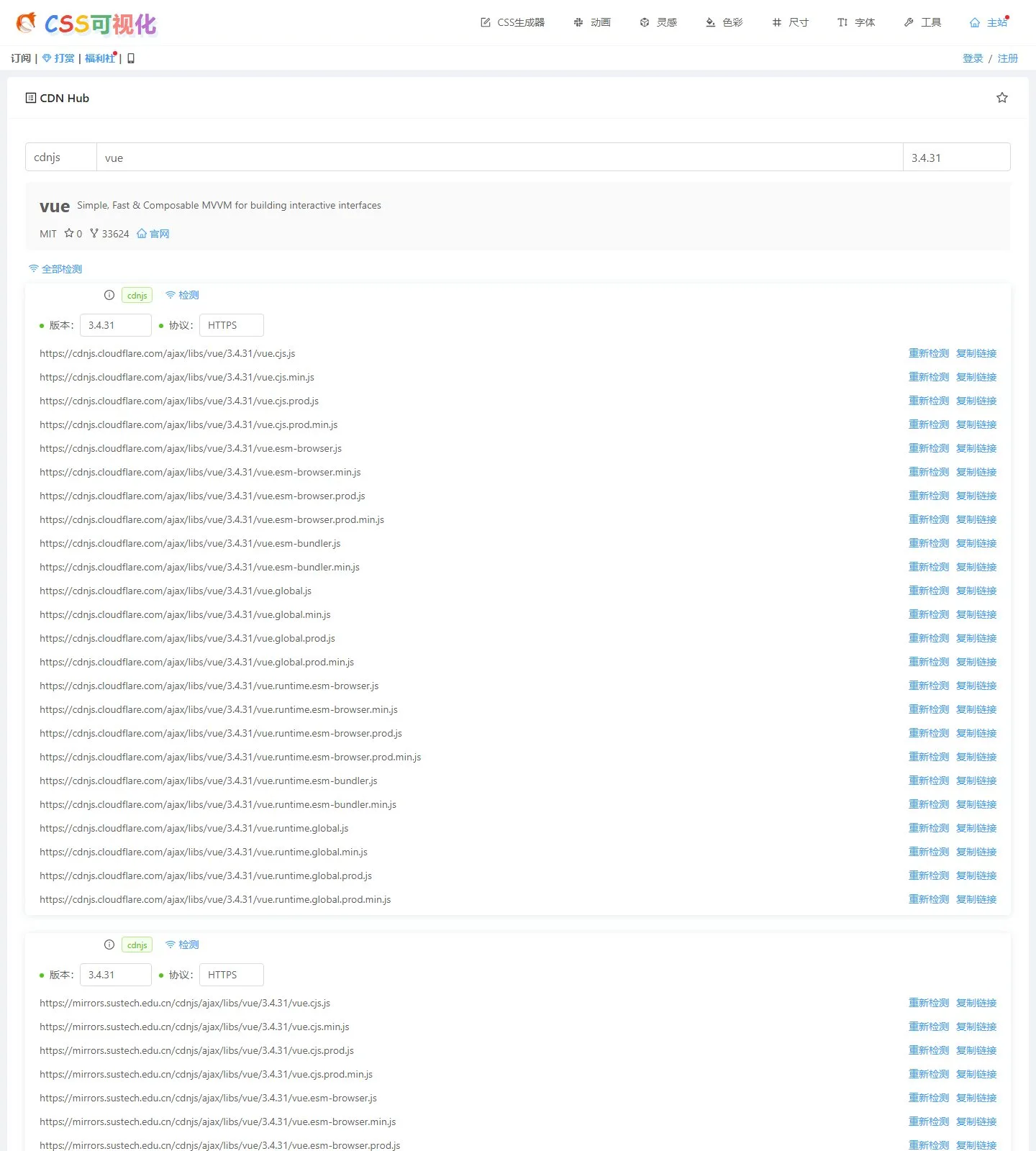The width and height of the screenshot is (1036, 1151).
Task: Click the 订阅 link
Action: coord(21,58)
